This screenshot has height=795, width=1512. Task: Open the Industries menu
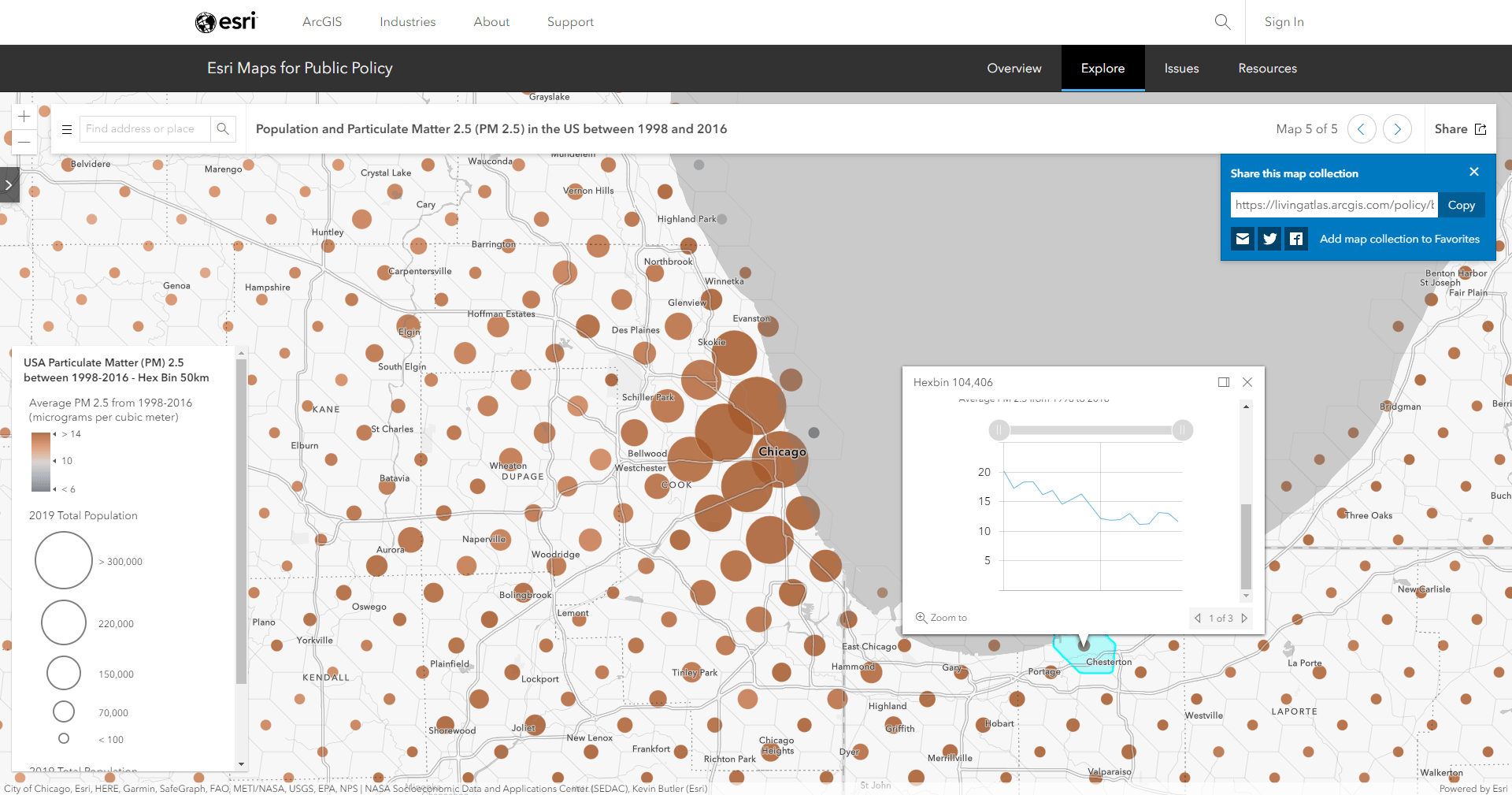[408, 22]
